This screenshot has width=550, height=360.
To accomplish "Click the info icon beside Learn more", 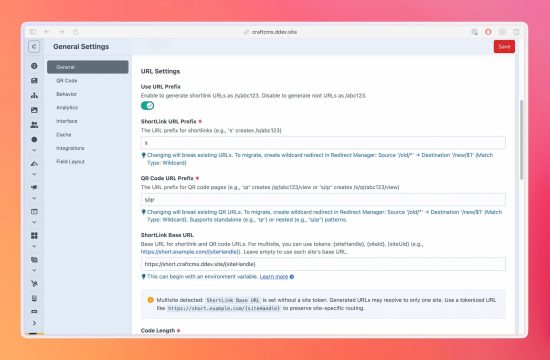I will [292, 277].
